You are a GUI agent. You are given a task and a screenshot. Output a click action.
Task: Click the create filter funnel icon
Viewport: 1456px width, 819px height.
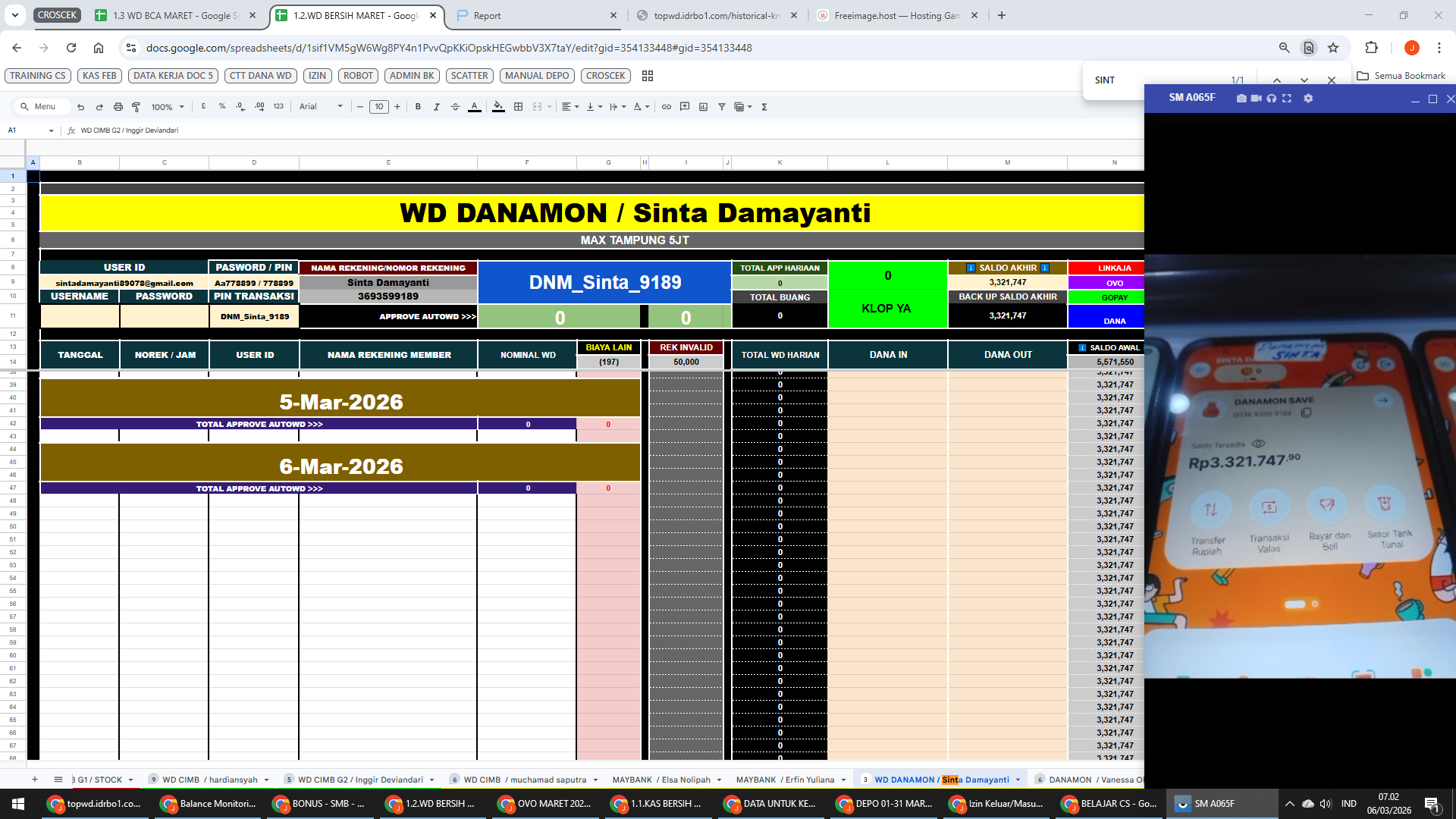pyautogui.click(x=722, y=107)
